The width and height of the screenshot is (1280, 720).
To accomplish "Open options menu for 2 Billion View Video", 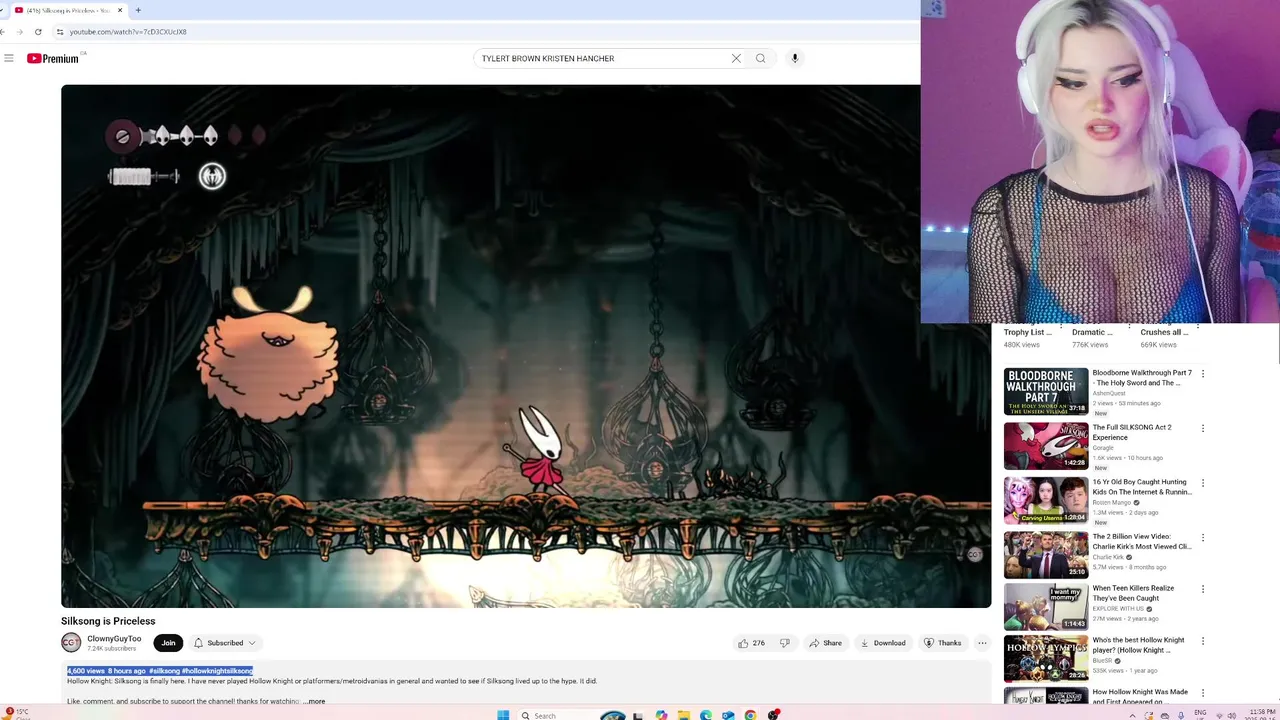I will tap(1202, 537).
